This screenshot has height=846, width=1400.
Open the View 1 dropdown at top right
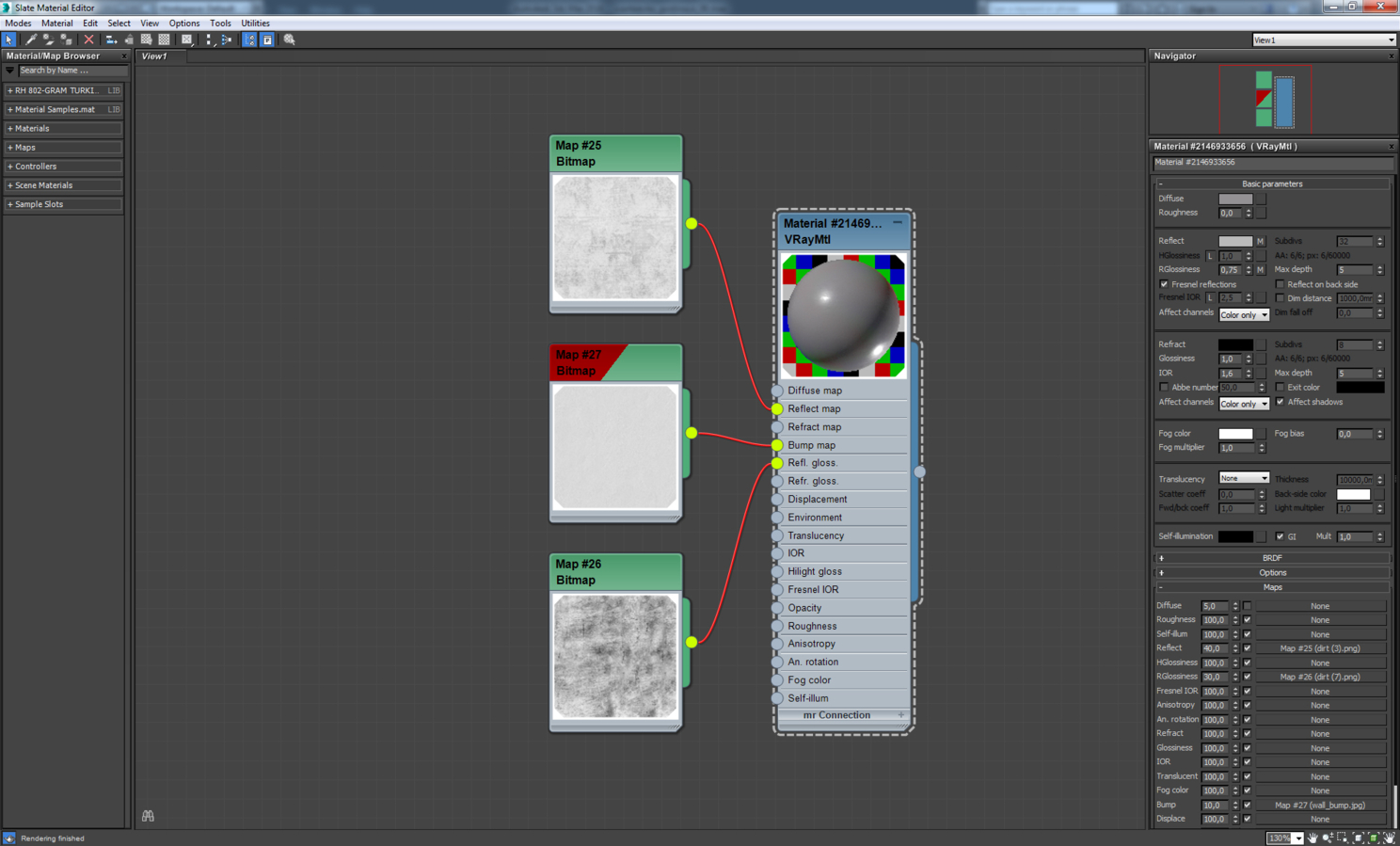(x=1323, y=40)
